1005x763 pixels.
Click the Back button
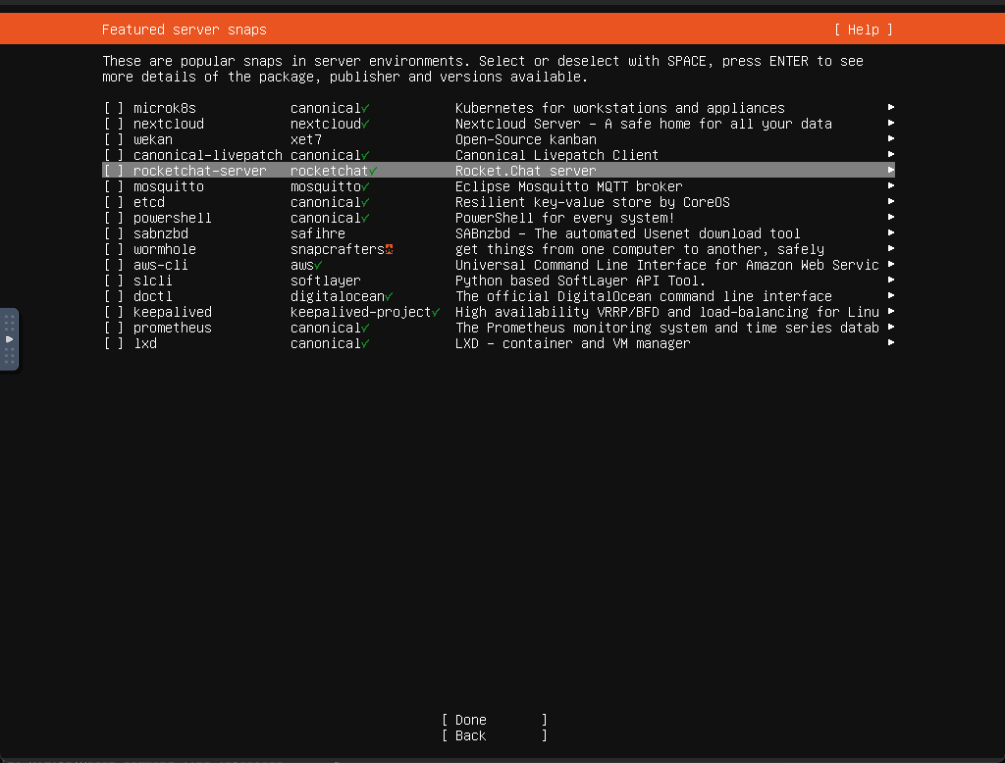click(494, 736)
